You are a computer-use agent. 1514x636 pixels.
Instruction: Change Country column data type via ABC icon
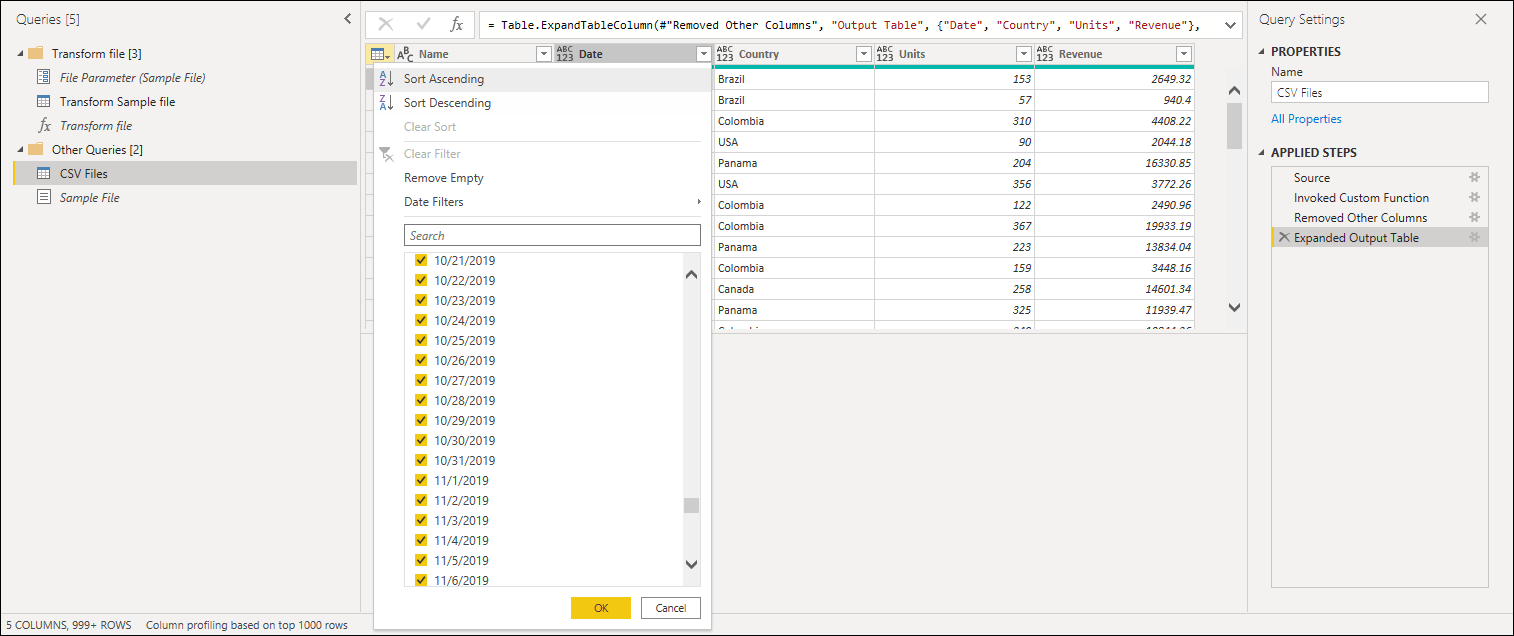(x=726, y=53)
